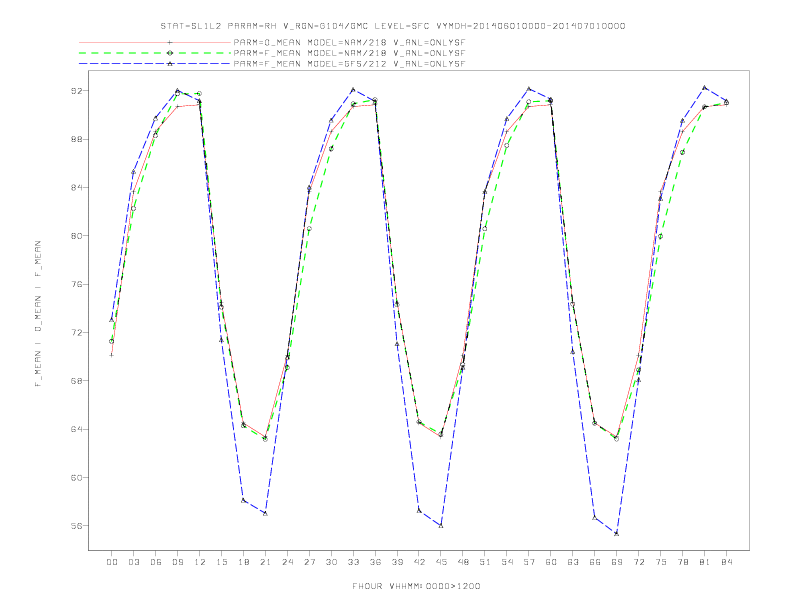Click y-axis tick label 72

(x=76, y=332)
